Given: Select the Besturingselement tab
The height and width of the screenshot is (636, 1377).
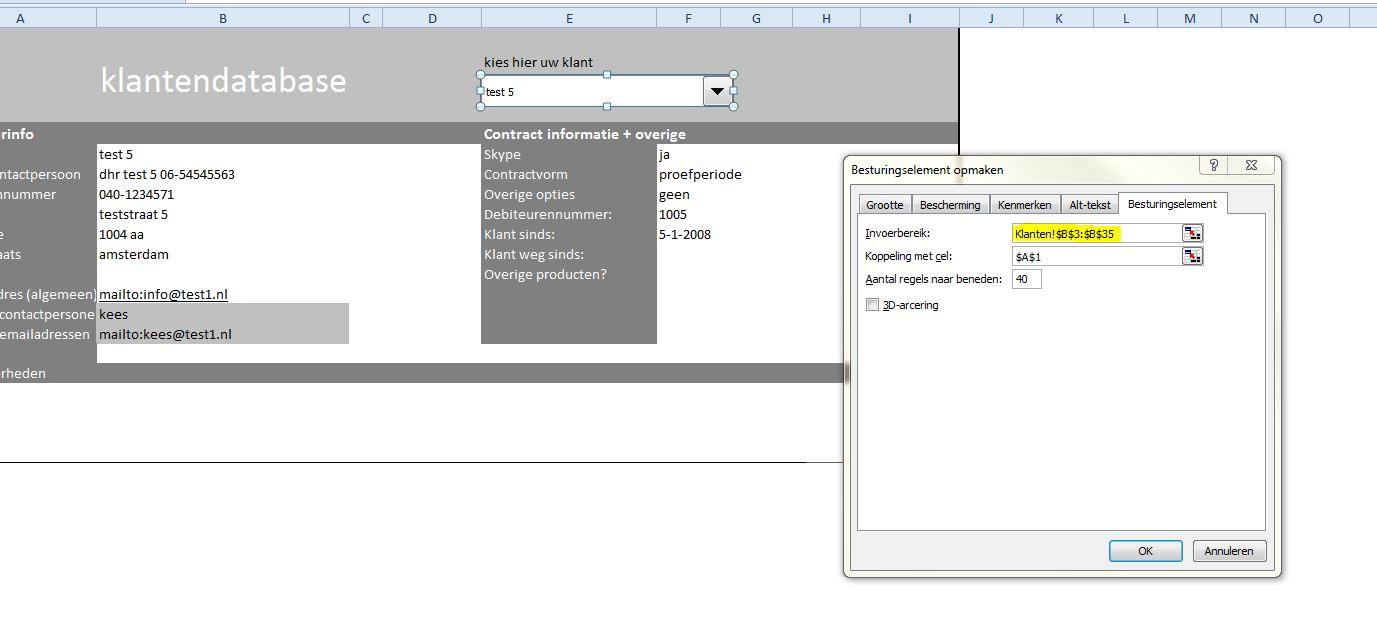Looking at the screenshot, I should click(1172, 204).
